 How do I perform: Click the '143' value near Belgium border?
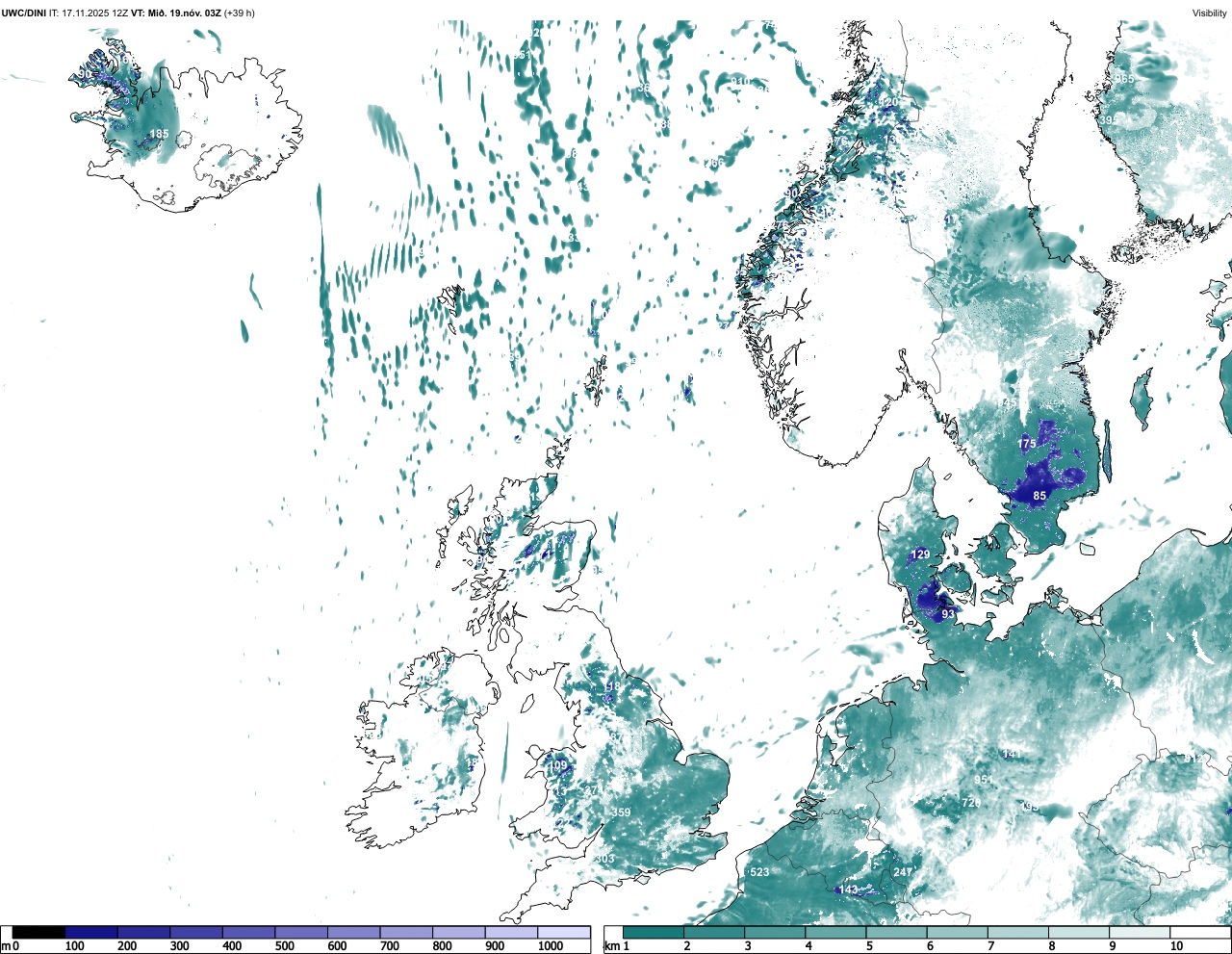848,890
